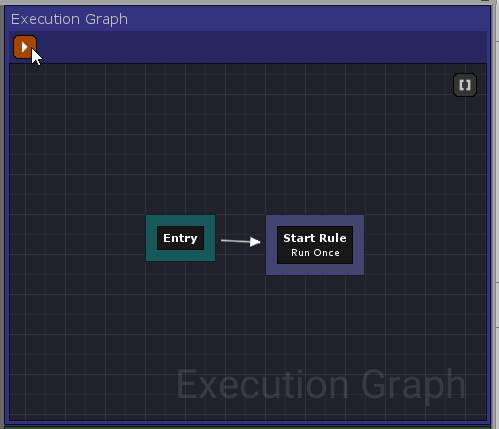Select the Start Rule node title
Image resolution: width=499 pixels, height=429 pixels.
point(315,238)
